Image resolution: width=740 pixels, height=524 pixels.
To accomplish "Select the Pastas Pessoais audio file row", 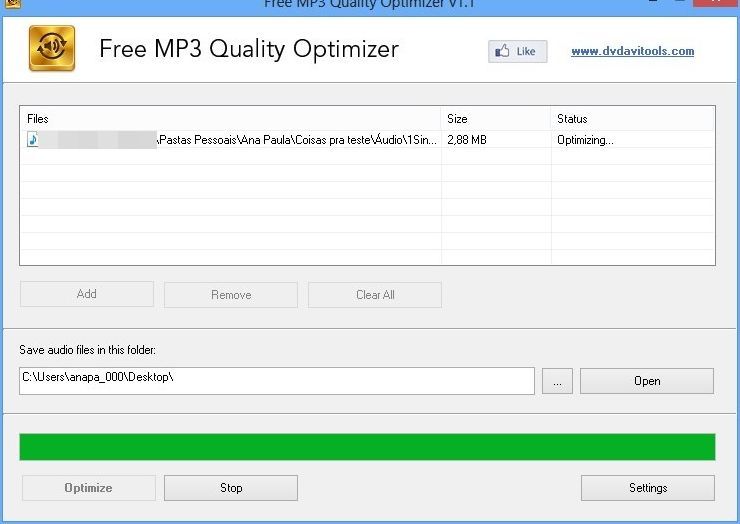I will tap(367, 140).
